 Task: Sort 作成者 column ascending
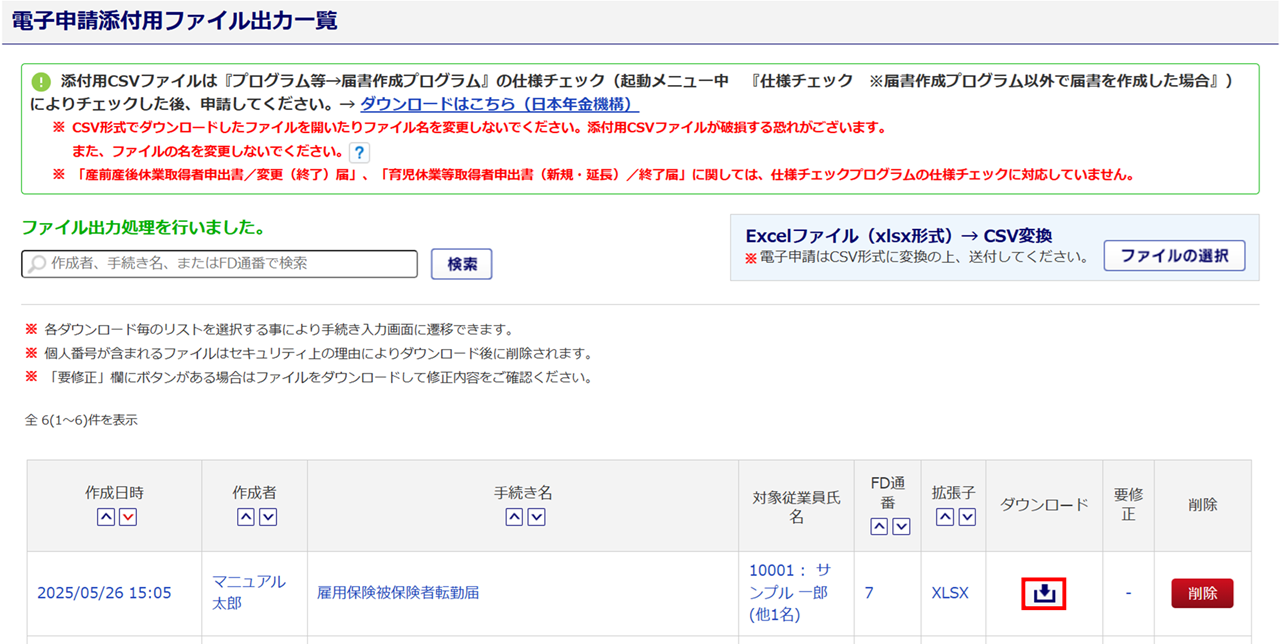click(245, 517)
